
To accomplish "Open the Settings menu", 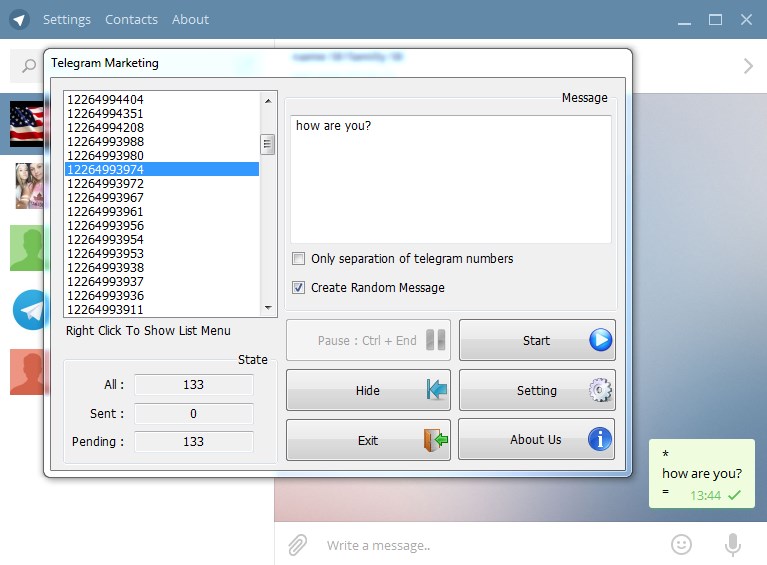I will [x=67, y=20].
